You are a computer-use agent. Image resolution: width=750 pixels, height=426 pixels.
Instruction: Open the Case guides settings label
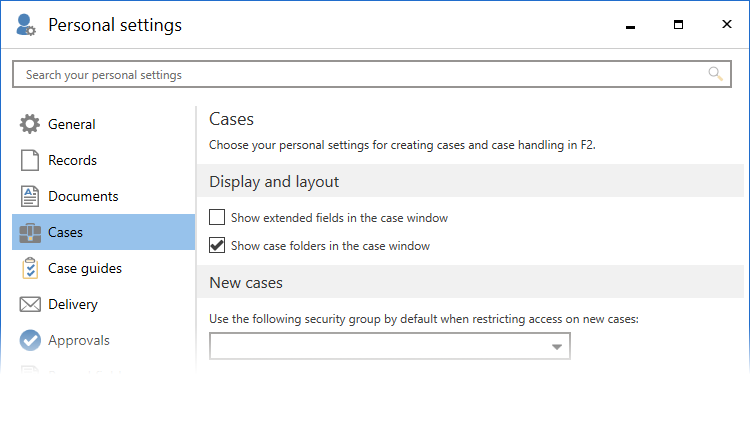click(x=85, y=269)
